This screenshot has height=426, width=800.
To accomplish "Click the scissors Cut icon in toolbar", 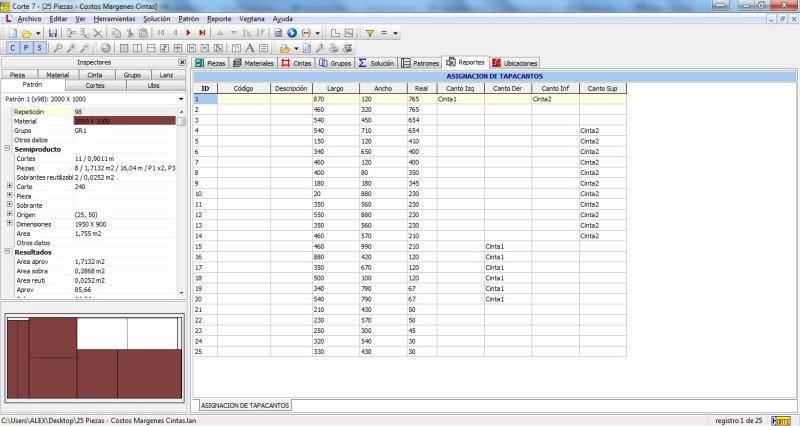I will (x=131, y=33).
